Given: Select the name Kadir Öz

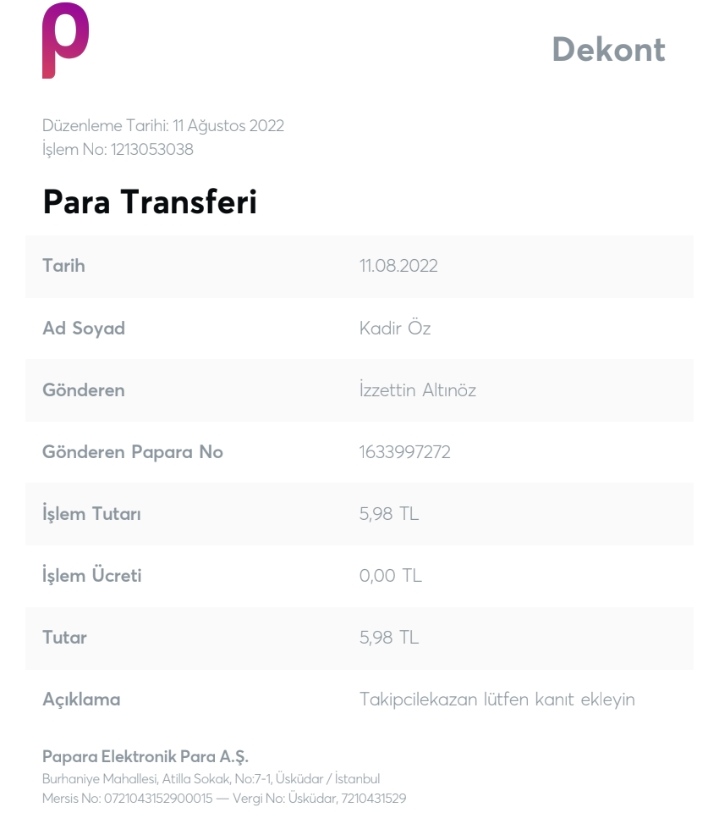Looking at the screenshot, I should point(395,328).
